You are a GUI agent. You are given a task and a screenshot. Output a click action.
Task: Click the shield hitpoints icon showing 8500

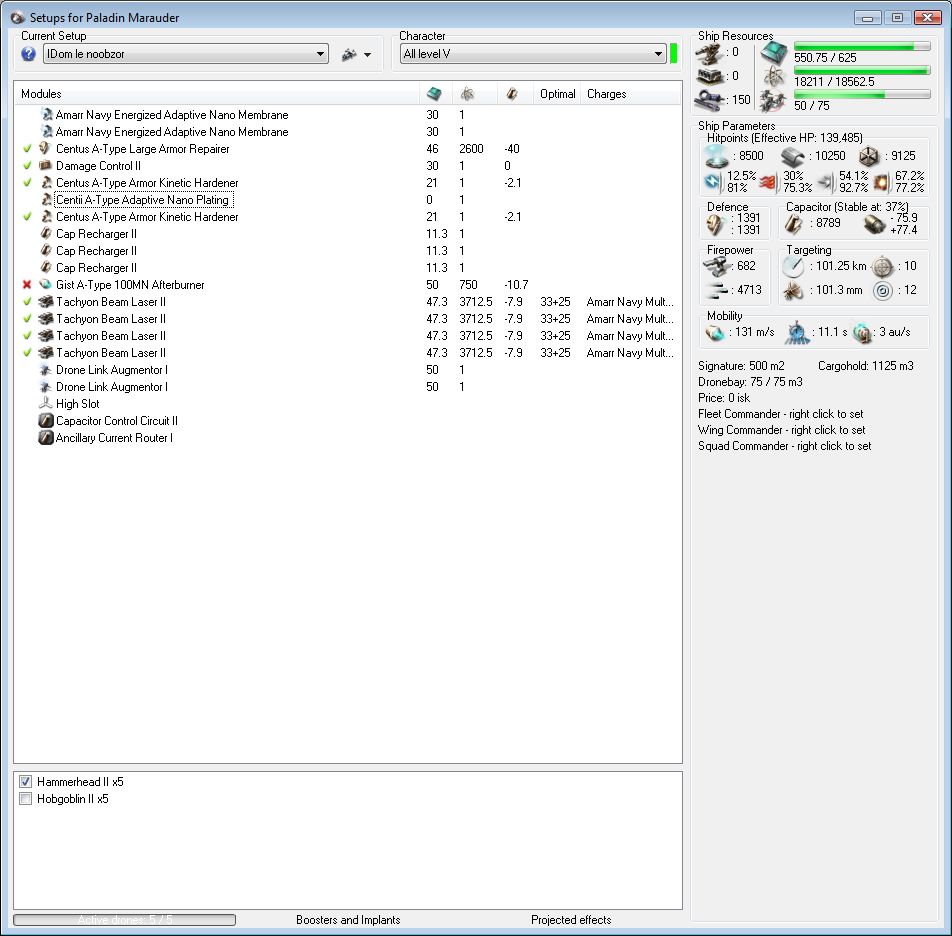717,157
